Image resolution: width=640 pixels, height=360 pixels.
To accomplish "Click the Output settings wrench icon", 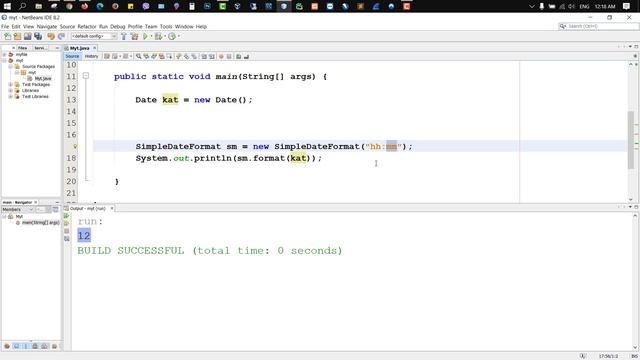I will coord(67,239).
